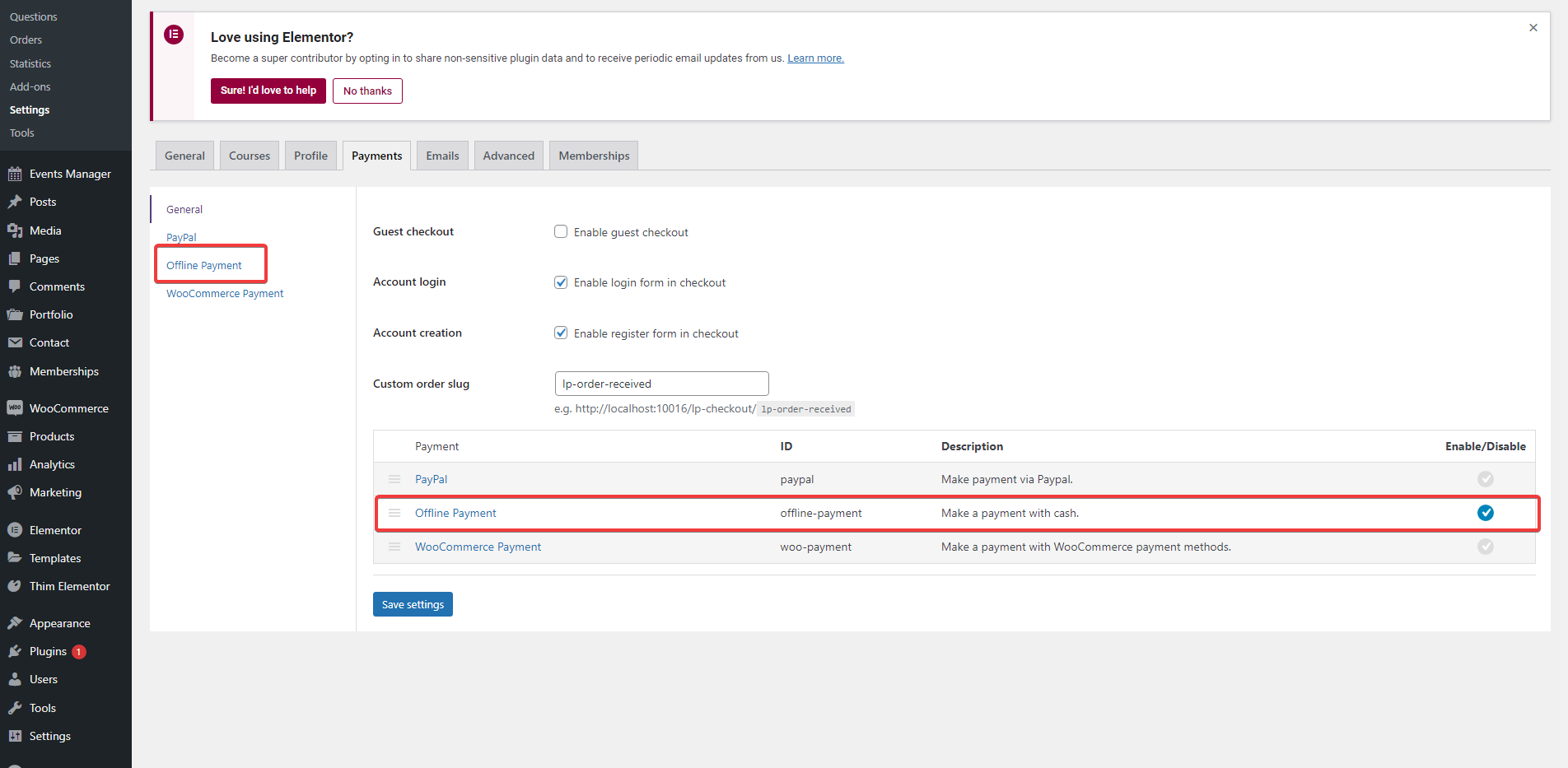Viewport: 1568px width, 768px height.
Task: Click the Analytics bar chart icon
Action: tap(15, 464)
